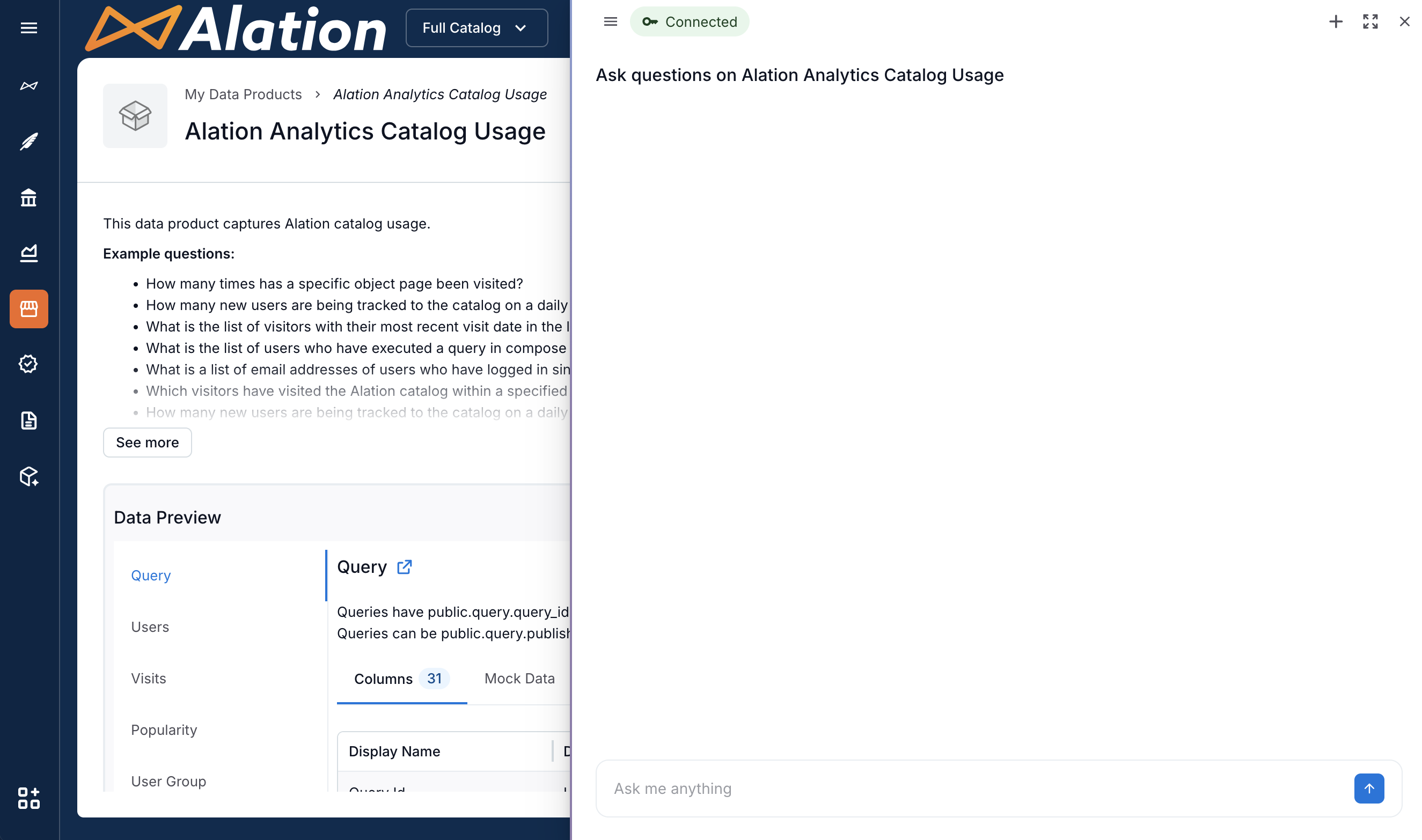Open the chat history hamburger menu
The height and width of the screenshot is (840, 1422).
coord(610,21)
